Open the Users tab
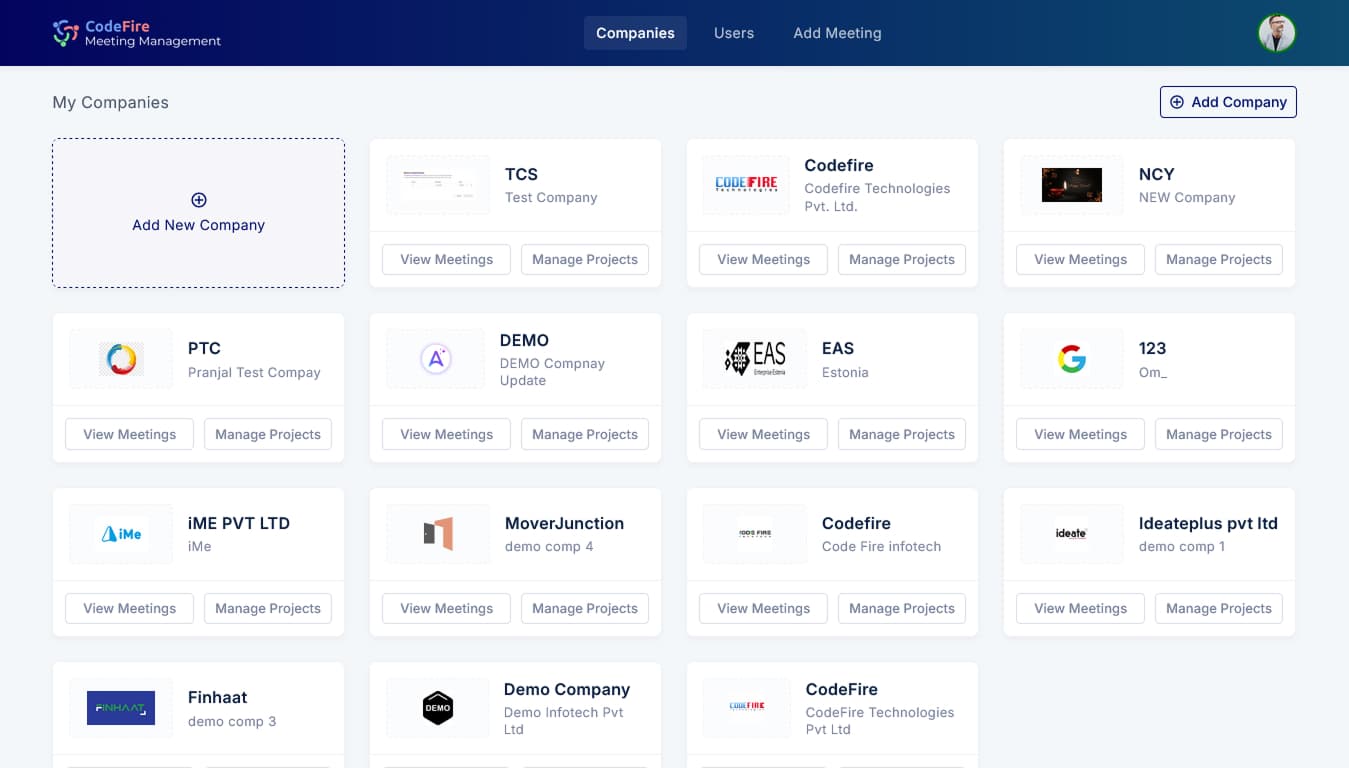Viewport: 1349px width, 768px height. click(734, 33)
